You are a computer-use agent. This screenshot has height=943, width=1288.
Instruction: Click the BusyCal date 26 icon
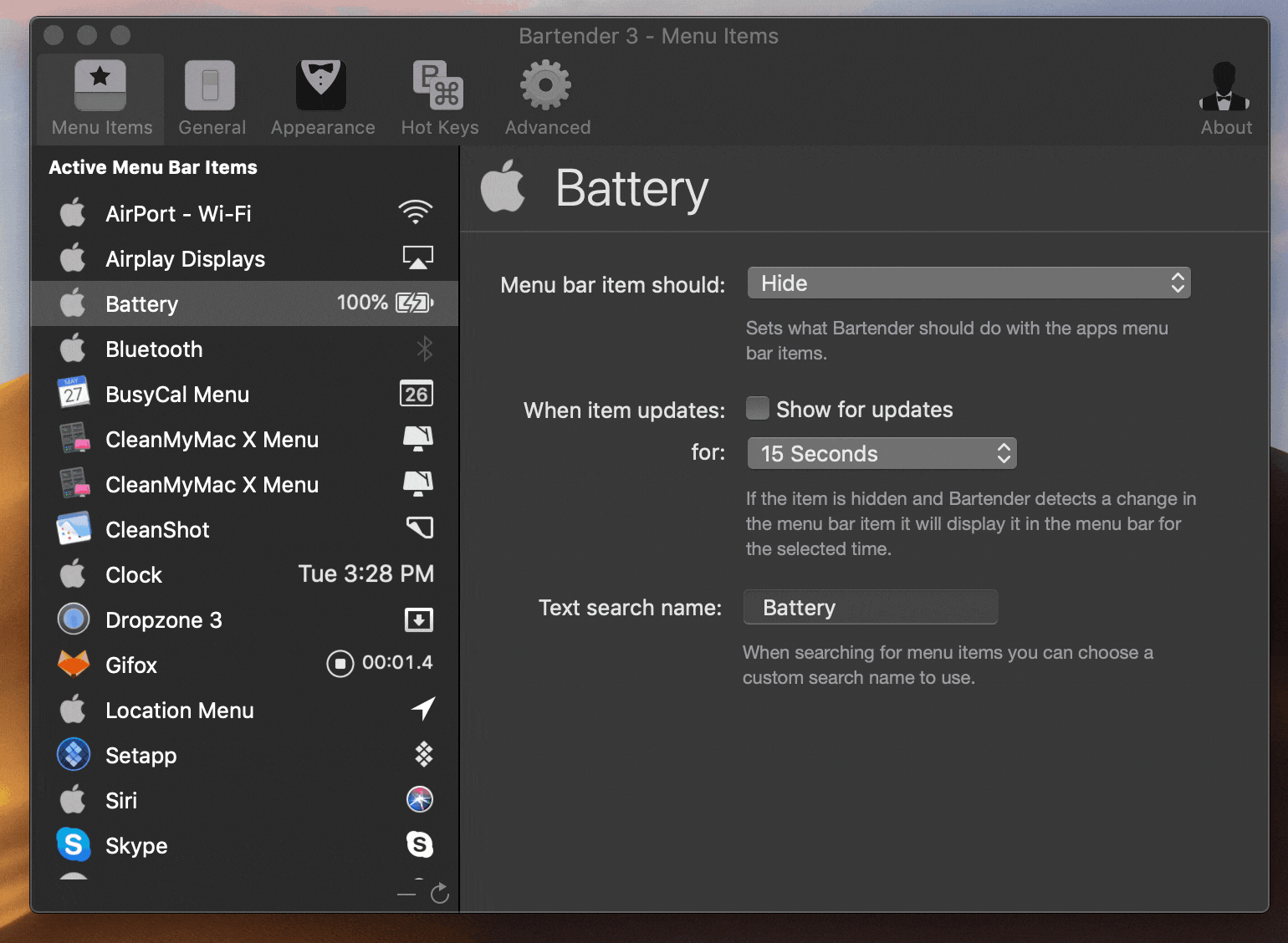(417, 394)
